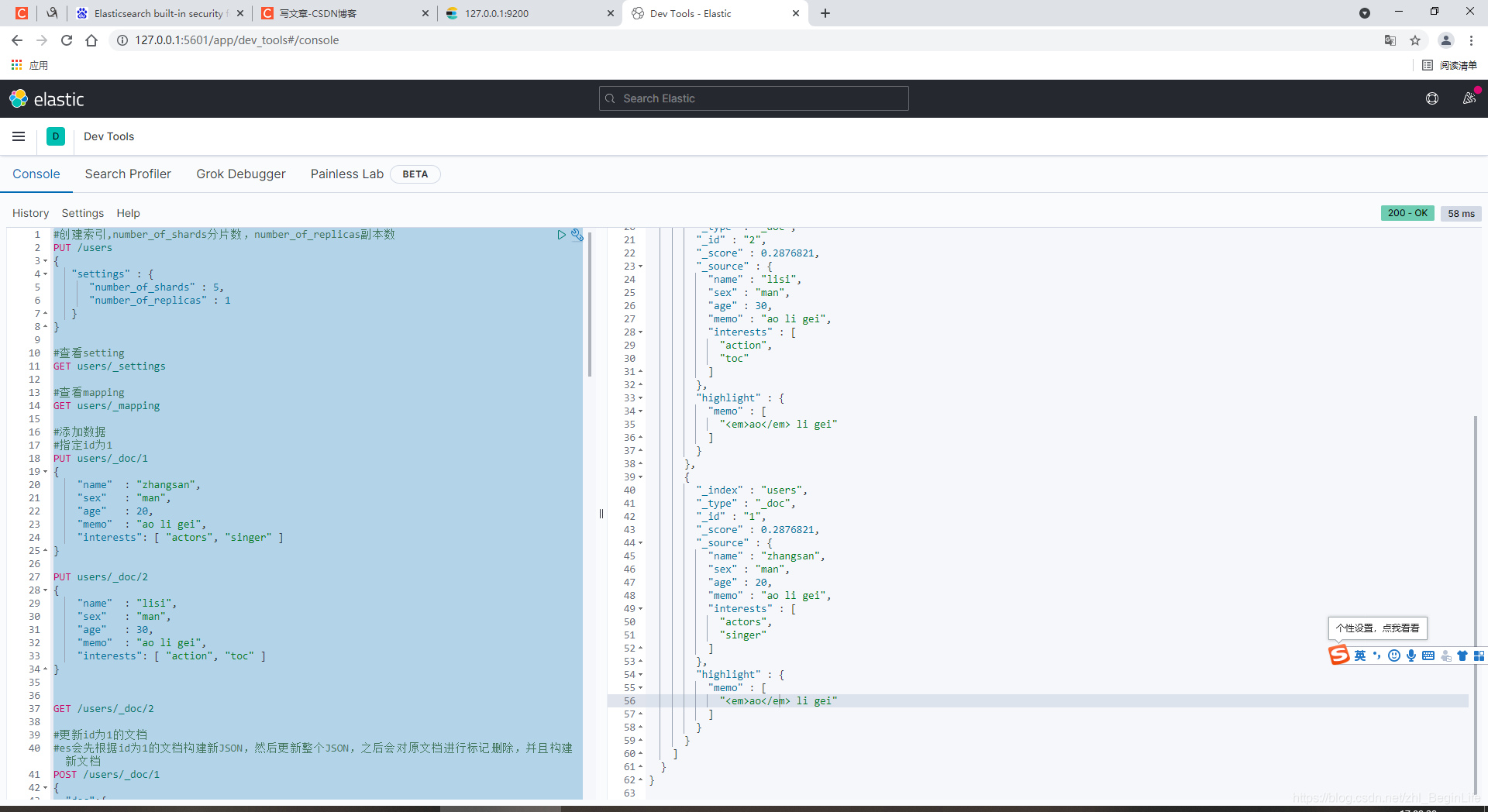Place cursor on GET users/_mapping line
The image size is (1488, 812).
(106, 406)
